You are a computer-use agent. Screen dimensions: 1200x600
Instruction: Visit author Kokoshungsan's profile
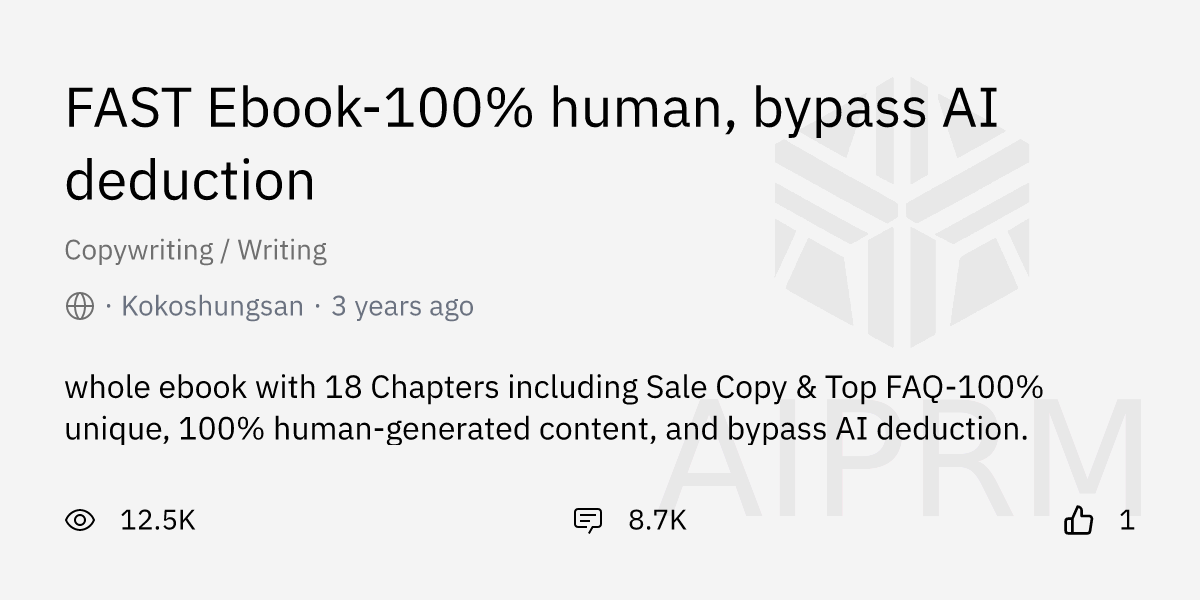212,306
